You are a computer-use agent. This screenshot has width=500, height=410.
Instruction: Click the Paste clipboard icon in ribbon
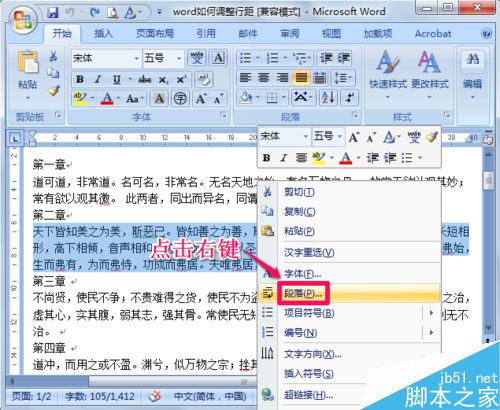click(x=28, y=61)
